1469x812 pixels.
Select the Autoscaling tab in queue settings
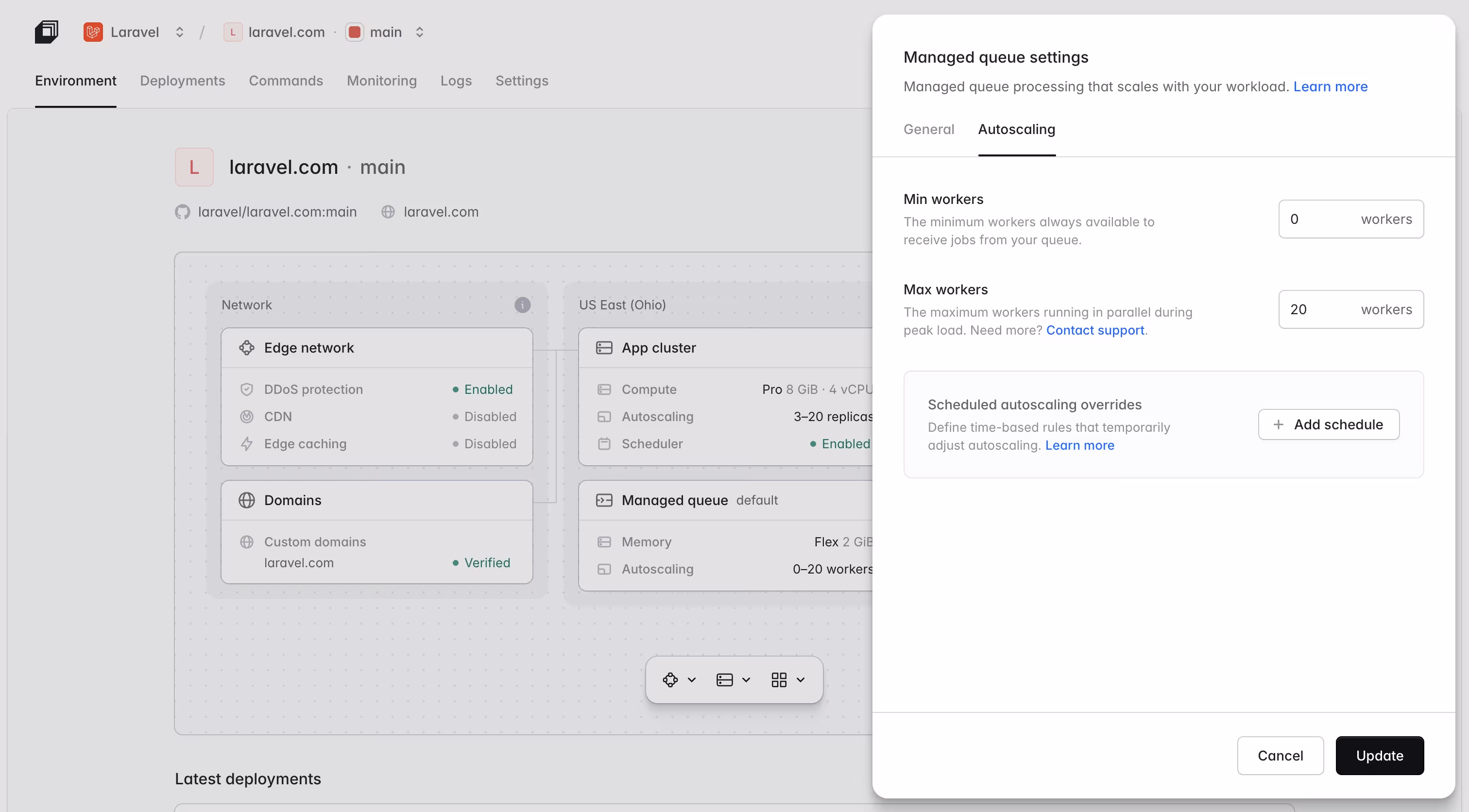(x=1016, y=130)
